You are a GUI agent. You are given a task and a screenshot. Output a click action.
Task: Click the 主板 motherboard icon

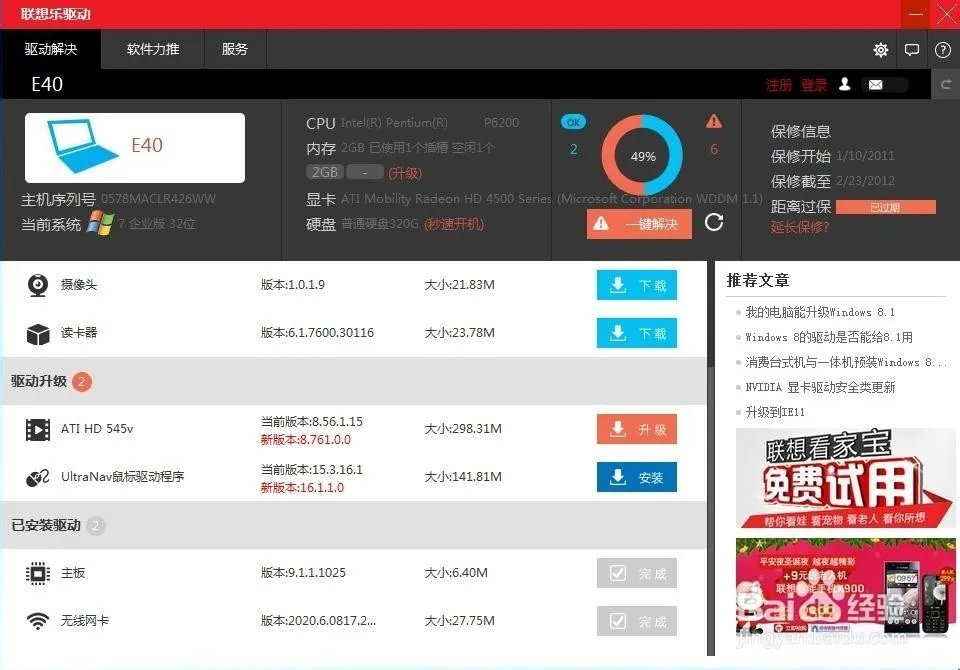pos(37,573)
